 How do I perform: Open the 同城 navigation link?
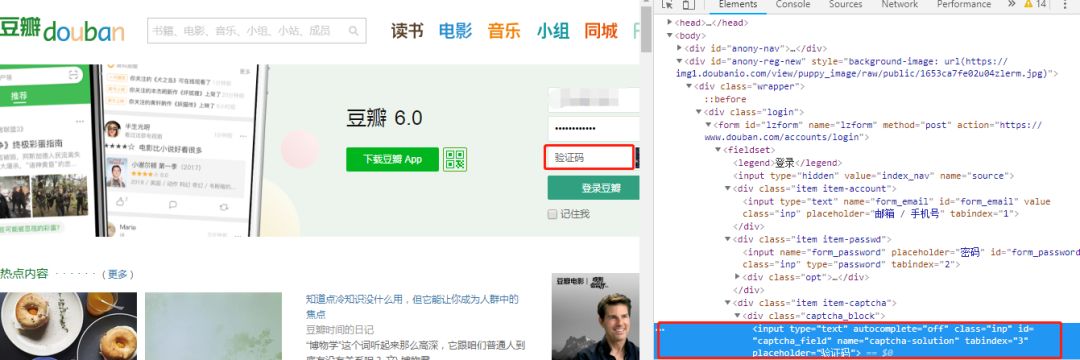[601, 30]
